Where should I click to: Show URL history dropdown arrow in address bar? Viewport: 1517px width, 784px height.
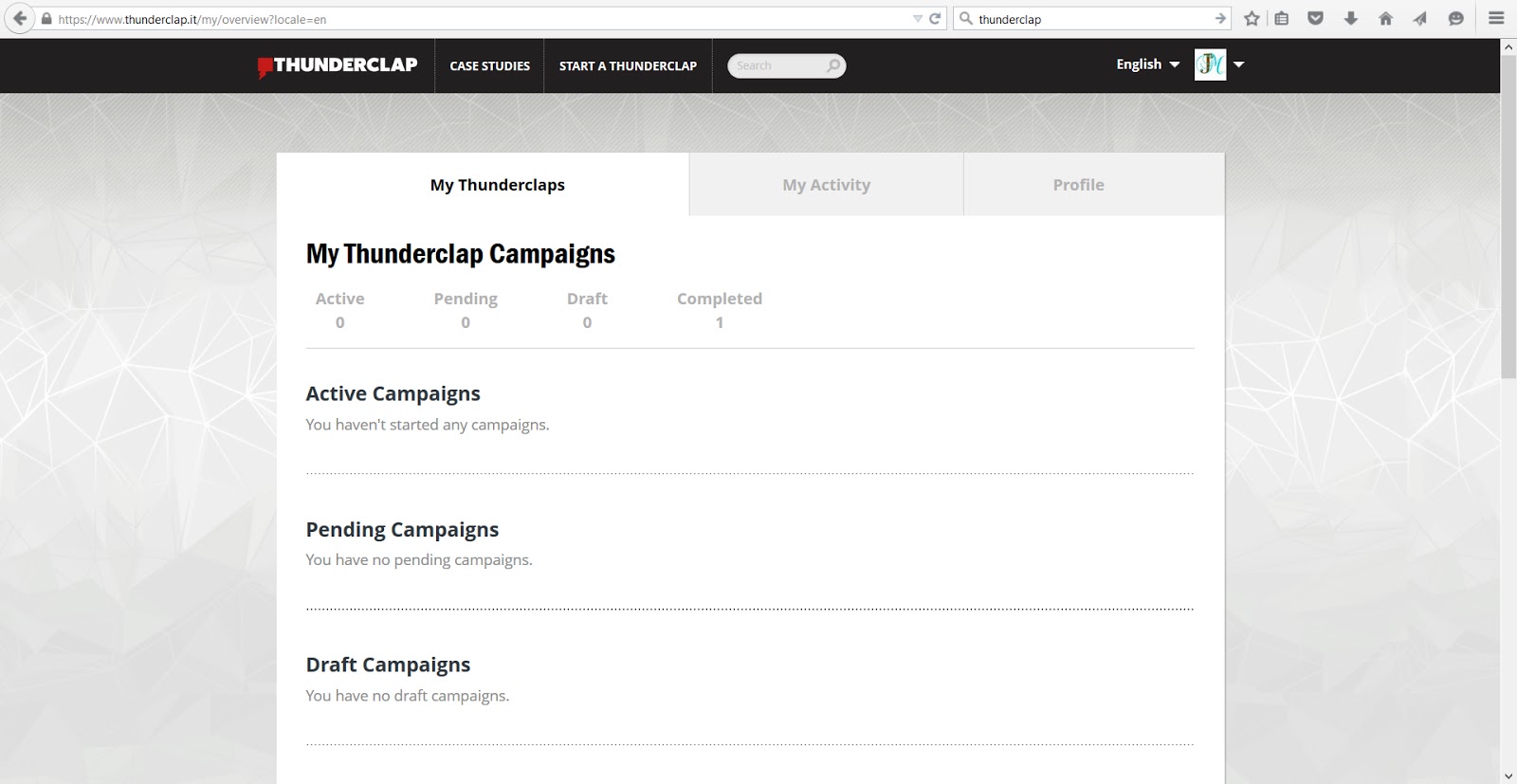pos(917,19)
